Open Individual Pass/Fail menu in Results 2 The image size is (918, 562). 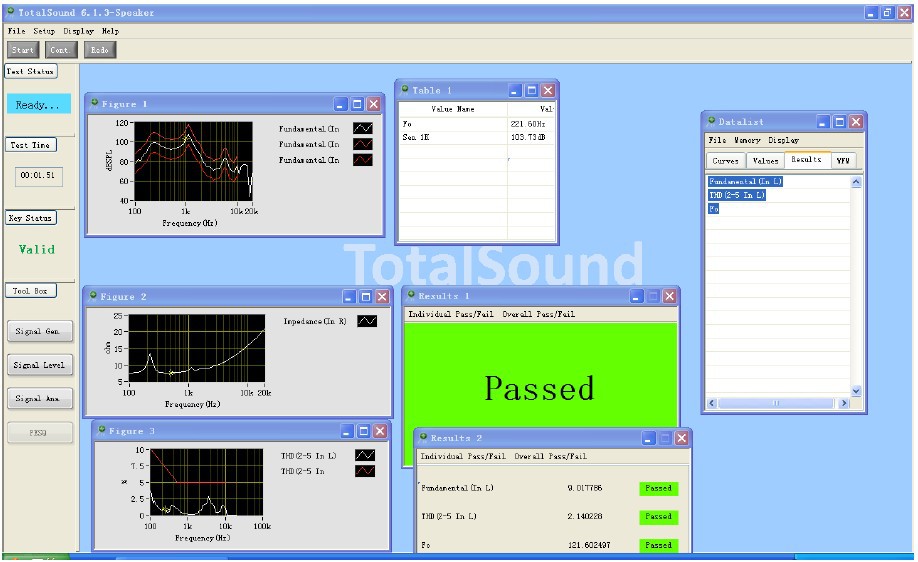[x=463, y=456]
